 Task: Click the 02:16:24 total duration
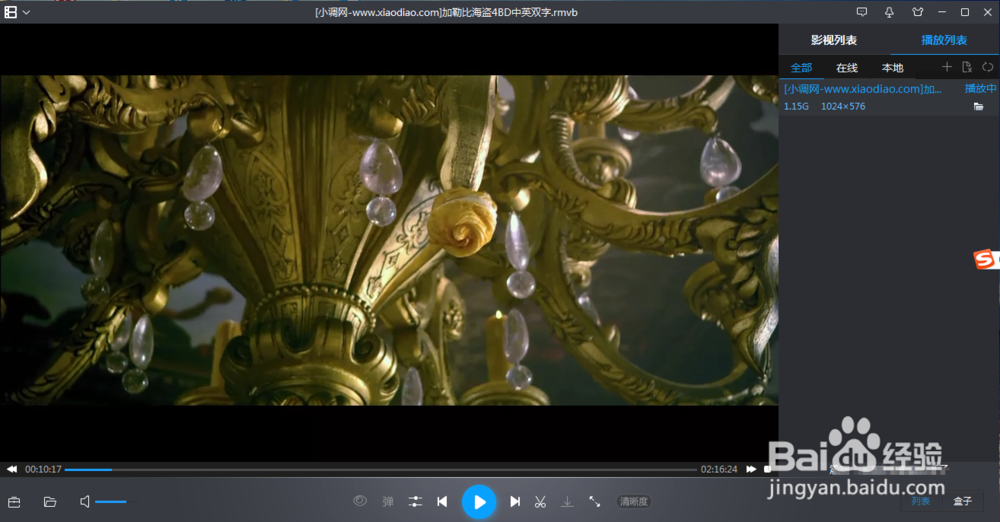coord(719,469)
